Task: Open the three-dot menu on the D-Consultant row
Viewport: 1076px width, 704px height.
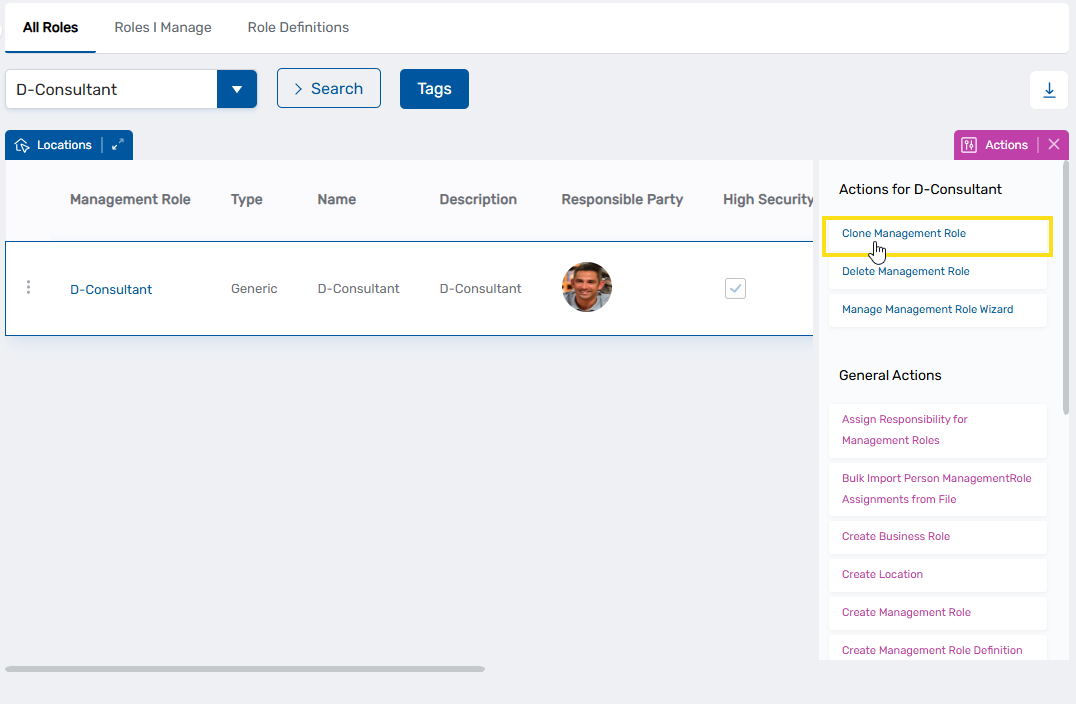Action: (28, 287)
